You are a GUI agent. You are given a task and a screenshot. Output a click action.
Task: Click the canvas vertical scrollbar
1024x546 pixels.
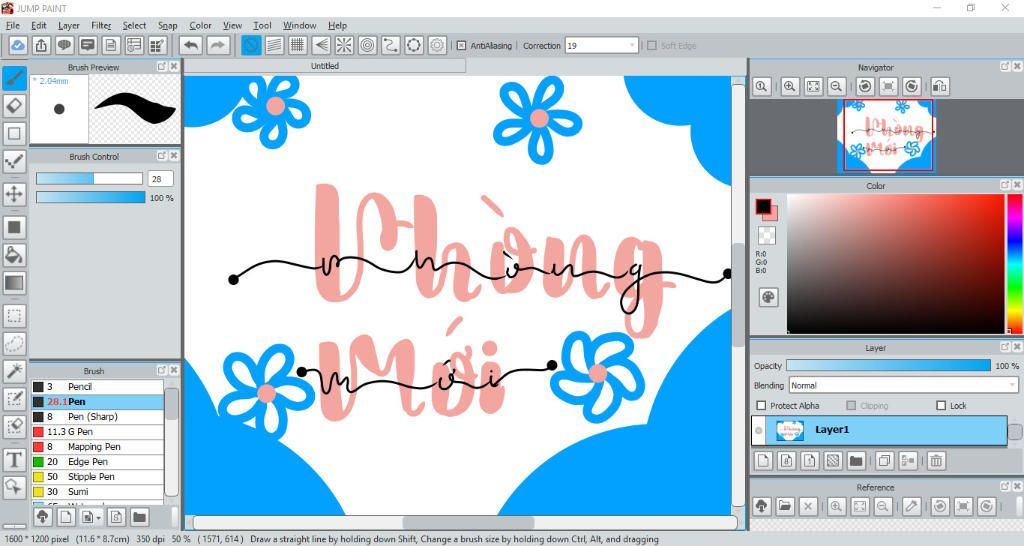click(737, 294)
